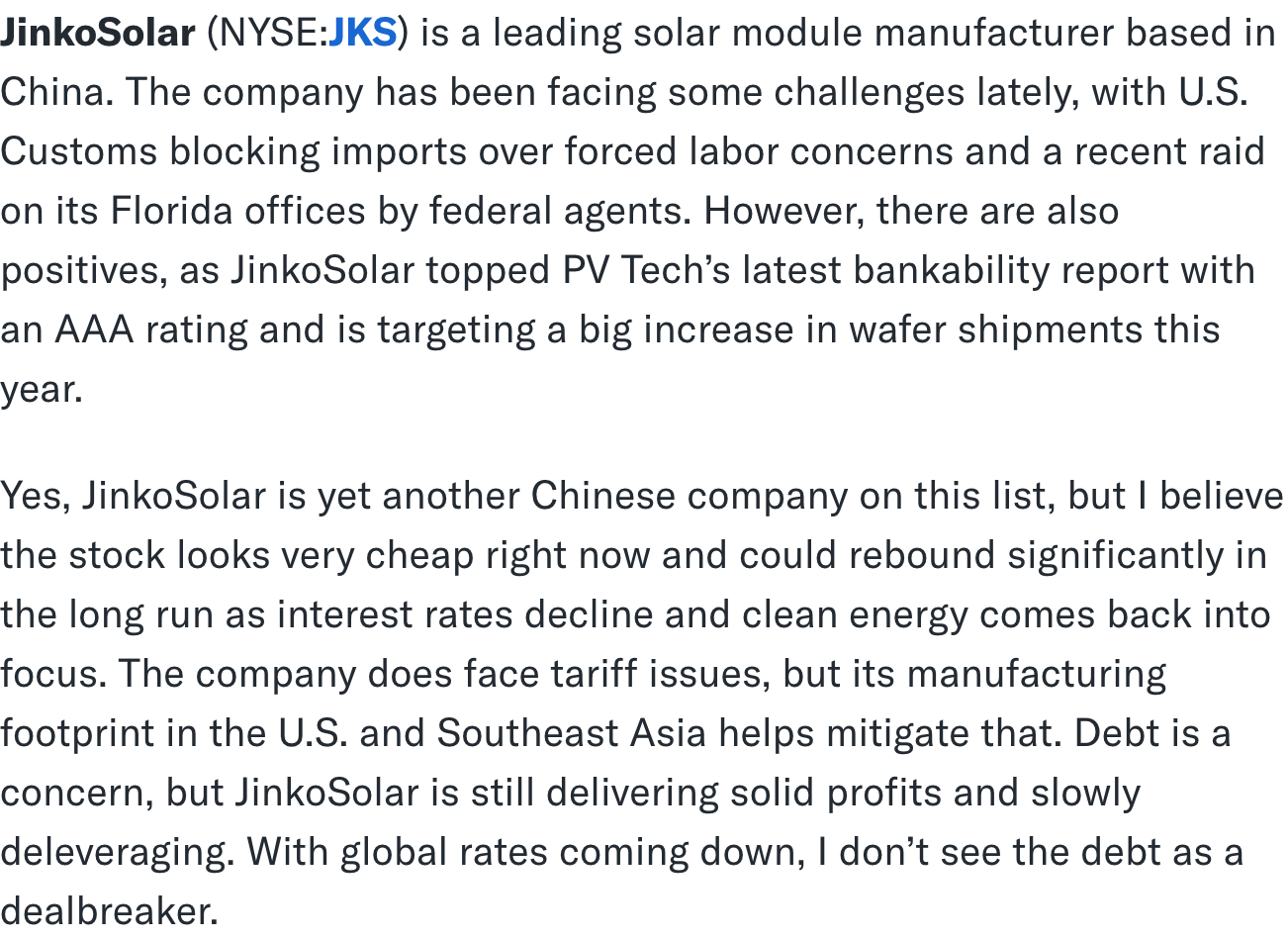Click the words "Southeast Asia"
The height and width of the screenshot is (940, 1288).
click(572, 734)
